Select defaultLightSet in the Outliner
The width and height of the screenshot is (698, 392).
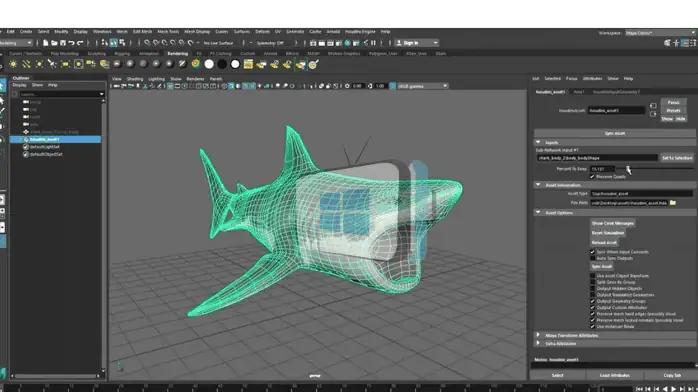[45, 147]
